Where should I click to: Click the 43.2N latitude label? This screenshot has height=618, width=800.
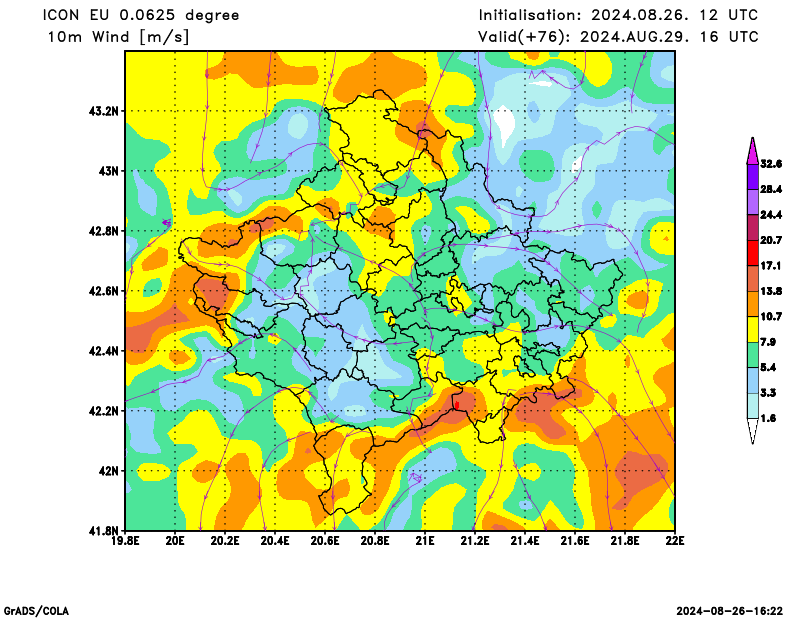[x=104, y=111]
